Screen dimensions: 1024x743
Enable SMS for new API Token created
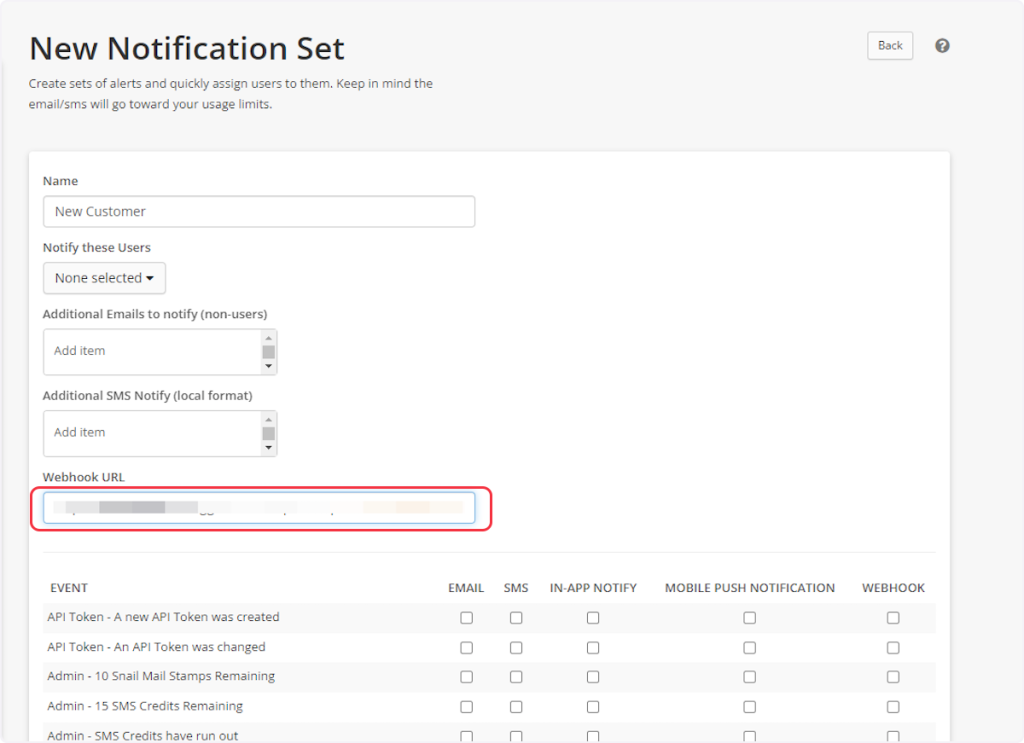coord(516,618)
